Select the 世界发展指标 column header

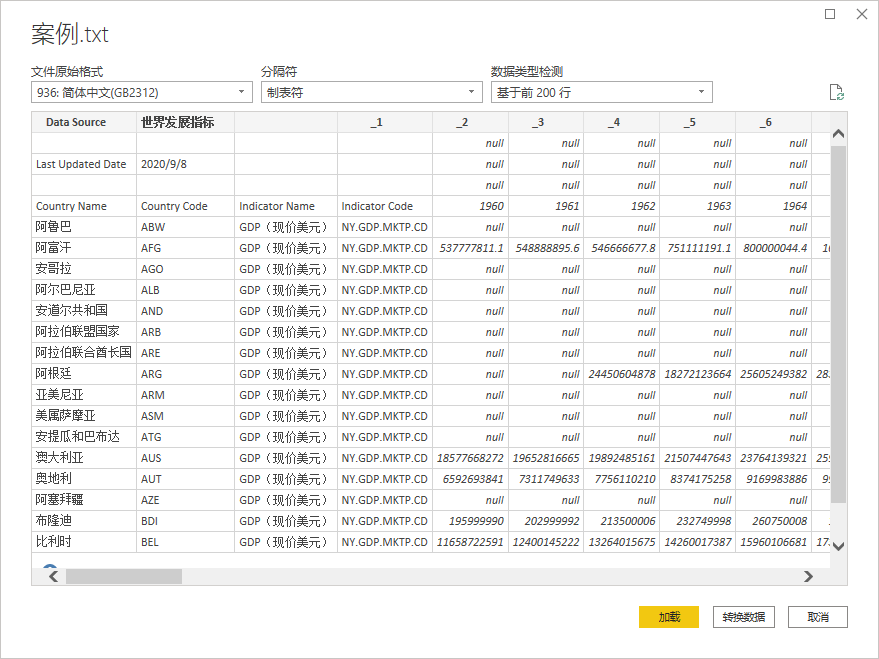point(171,122)
